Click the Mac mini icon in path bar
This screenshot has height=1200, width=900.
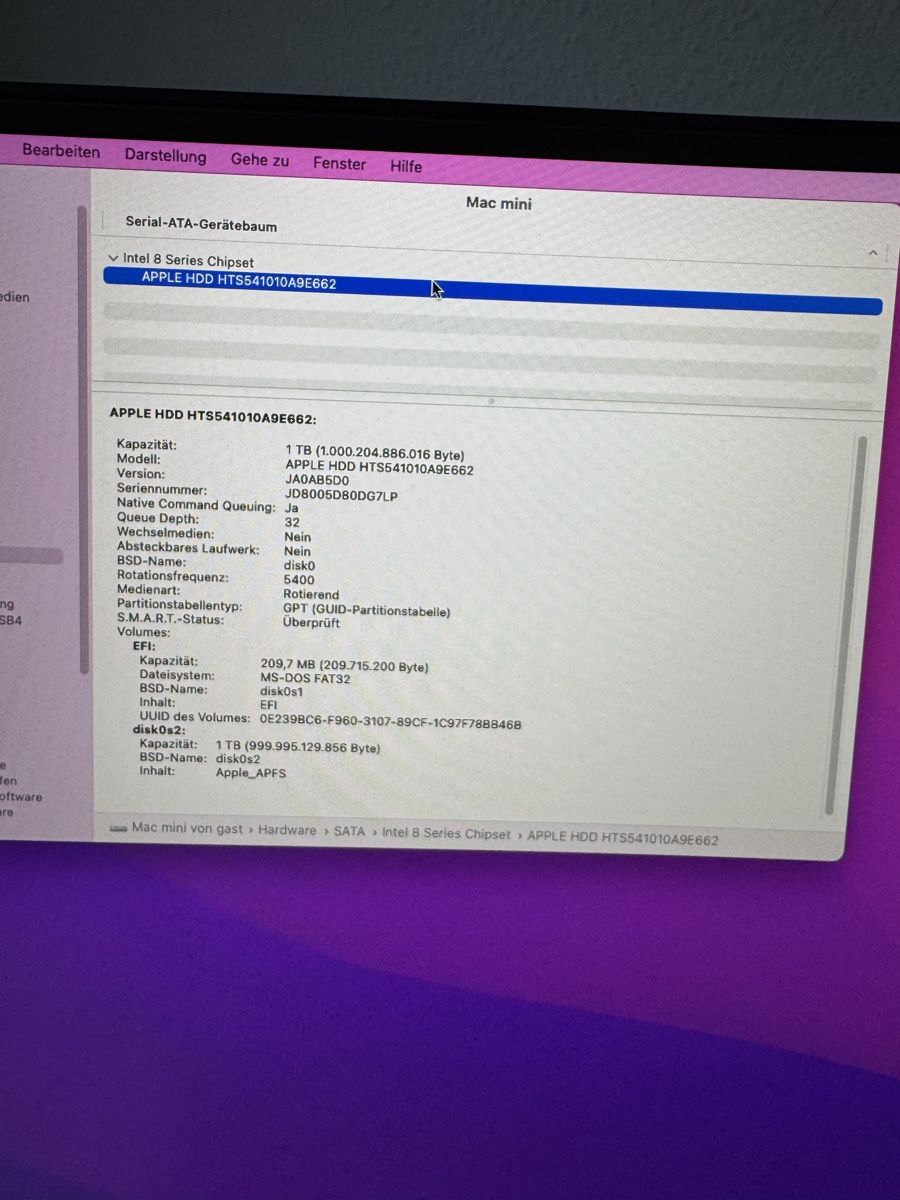(x=118, y=828)
